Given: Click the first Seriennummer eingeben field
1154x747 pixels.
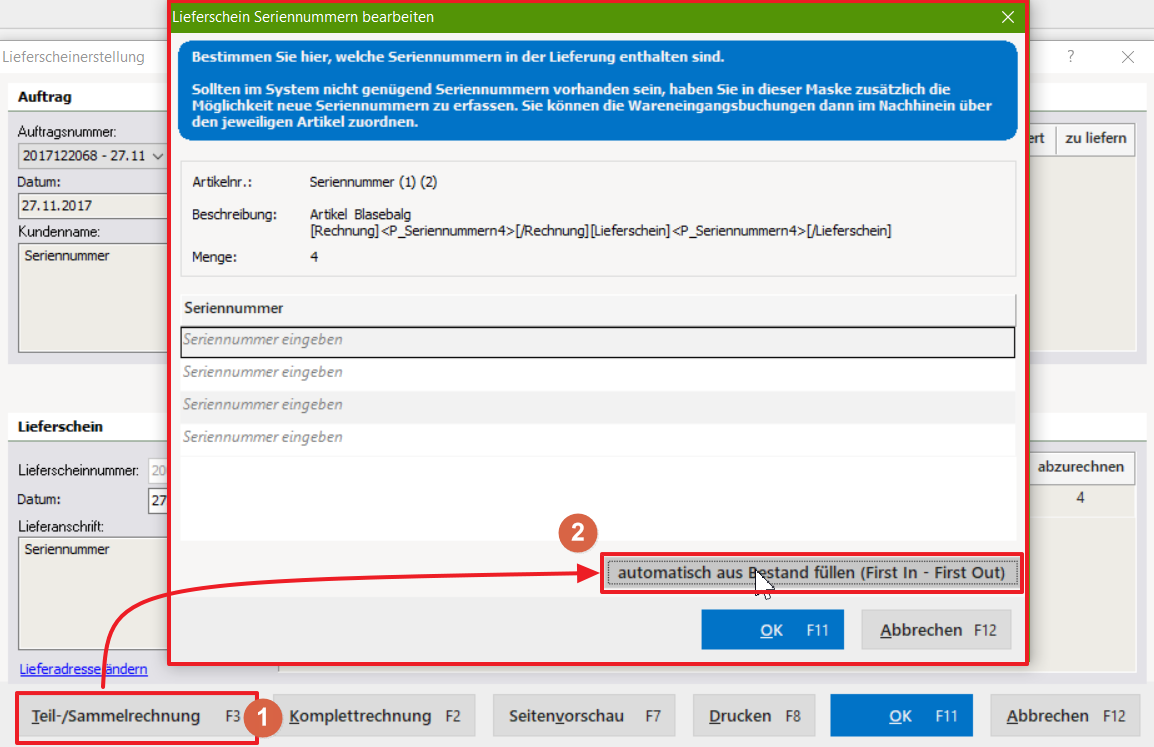Looking at the screenshot, I should (x=598, y=341).
